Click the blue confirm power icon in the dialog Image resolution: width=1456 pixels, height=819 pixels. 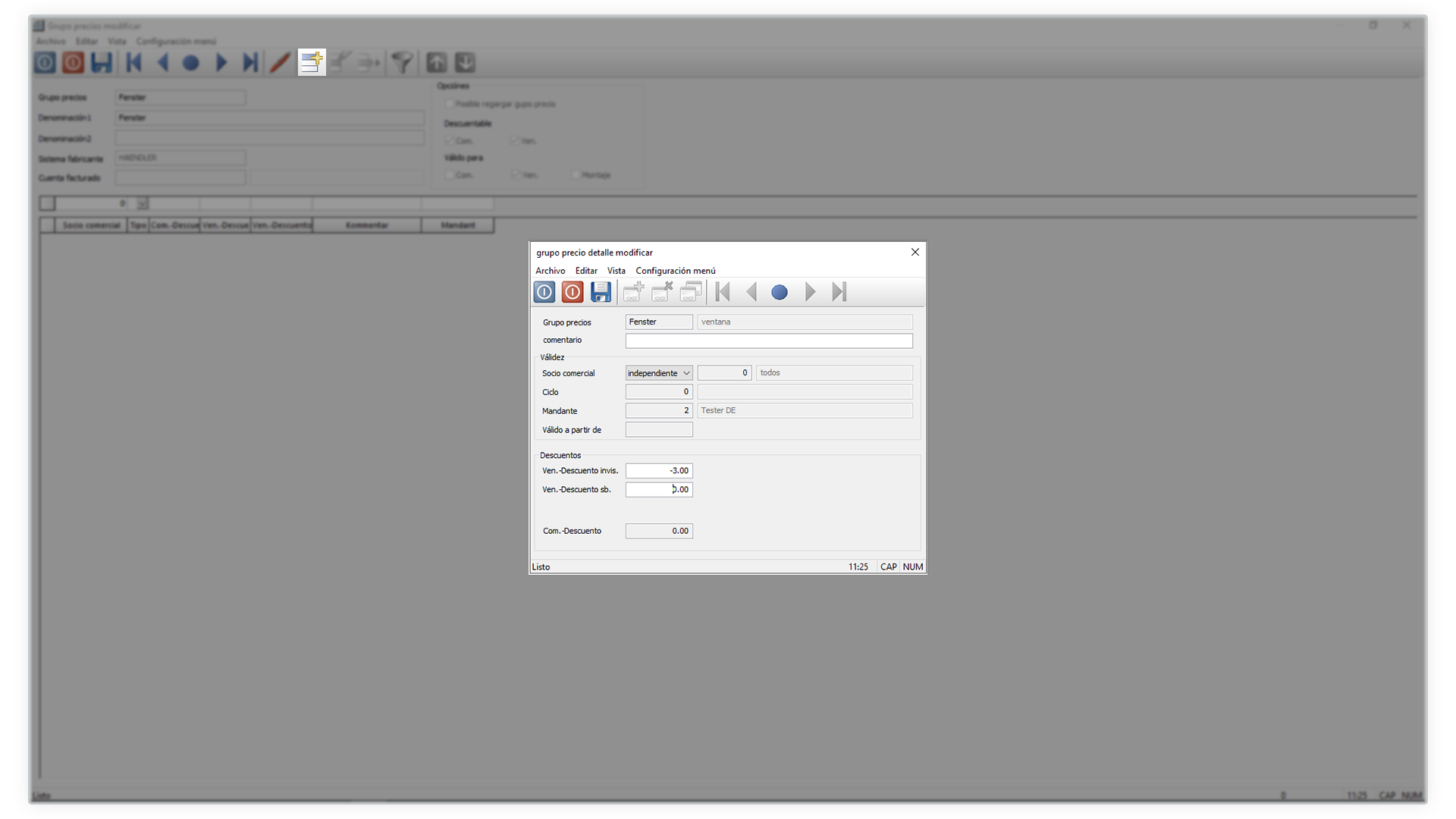[544, 292]
